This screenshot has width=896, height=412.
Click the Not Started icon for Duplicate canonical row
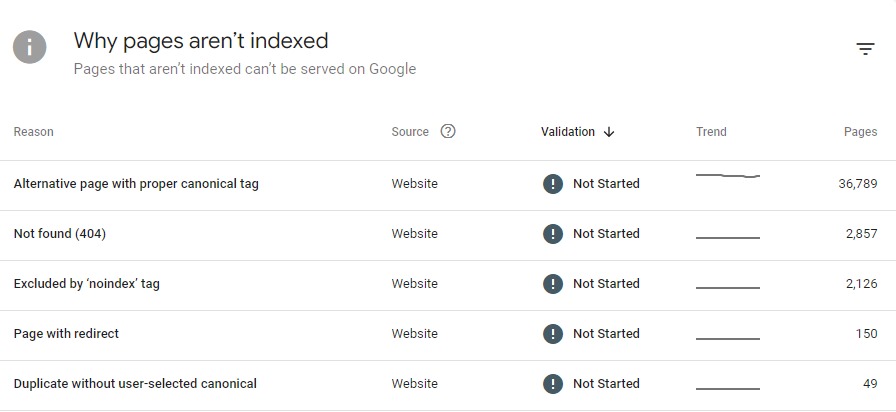coord(552,384)
